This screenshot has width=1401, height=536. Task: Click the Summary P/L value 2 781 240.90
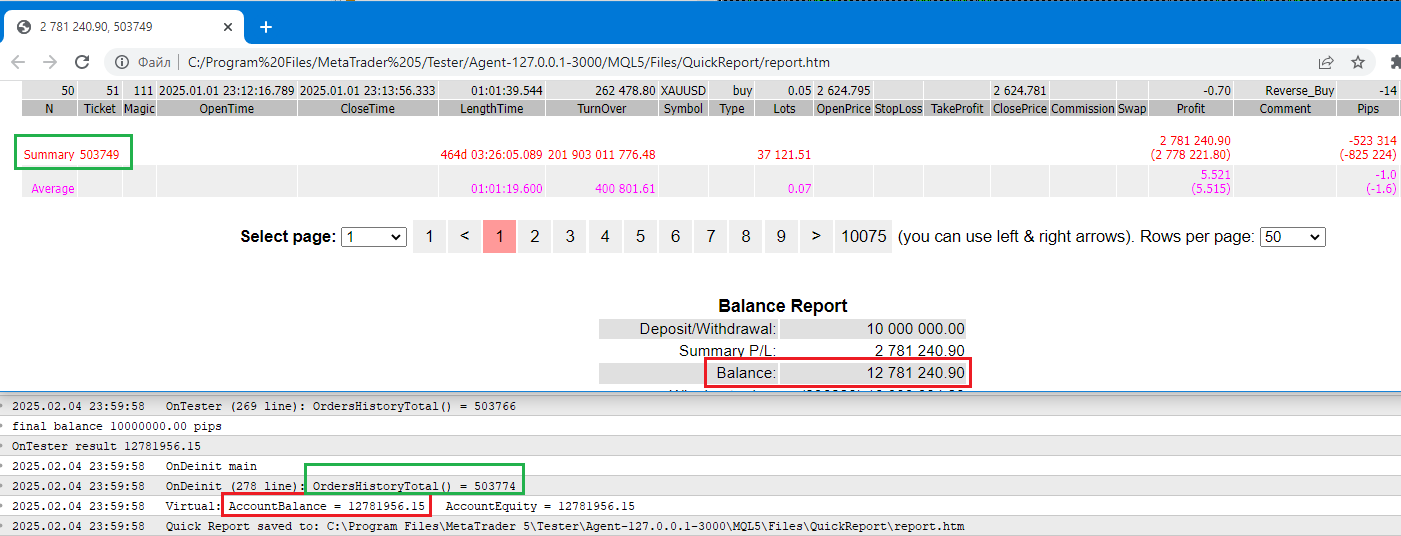tap(920, 351)
